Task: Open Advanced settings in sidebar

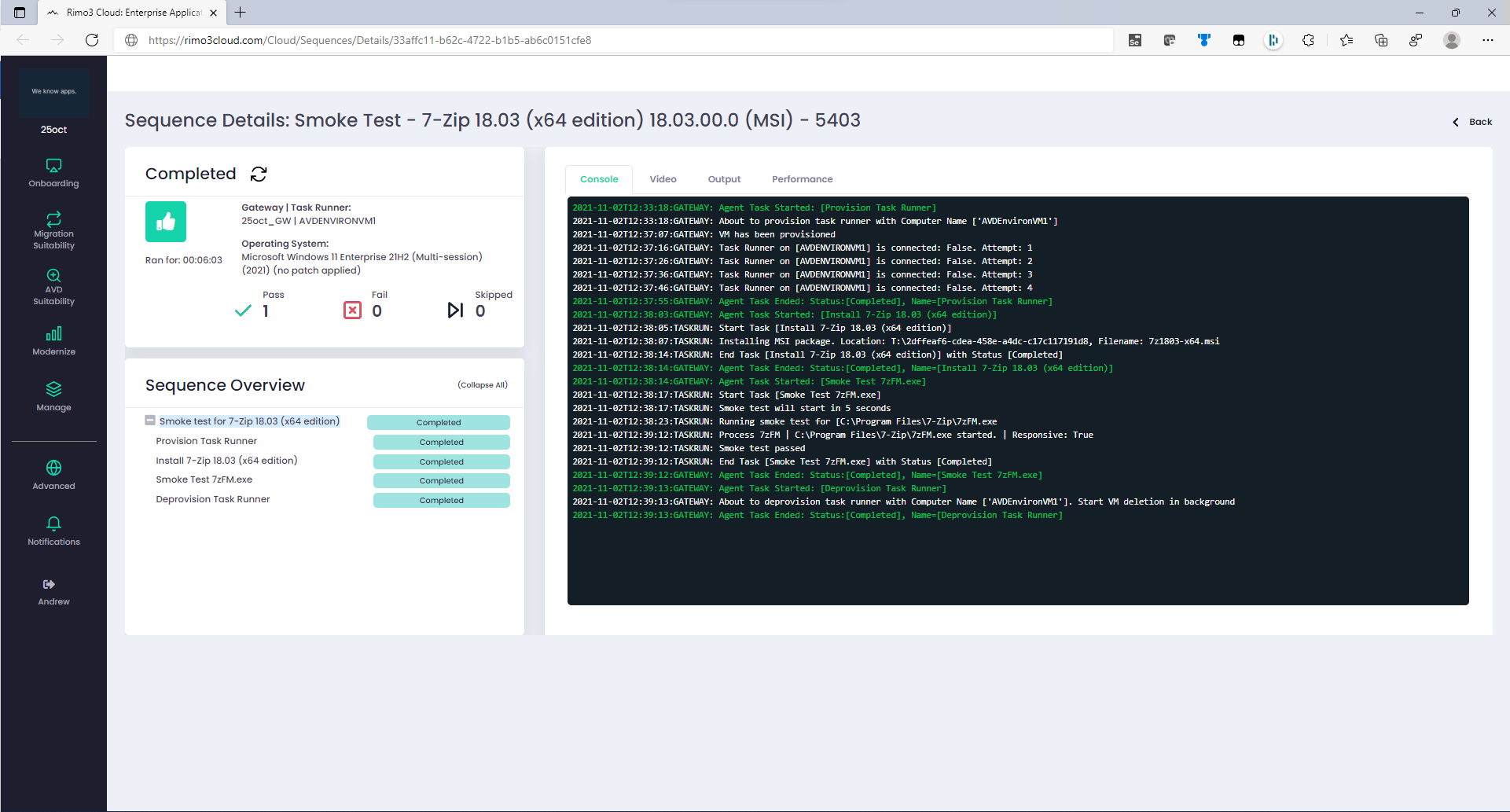Action: tap(53, 475)
